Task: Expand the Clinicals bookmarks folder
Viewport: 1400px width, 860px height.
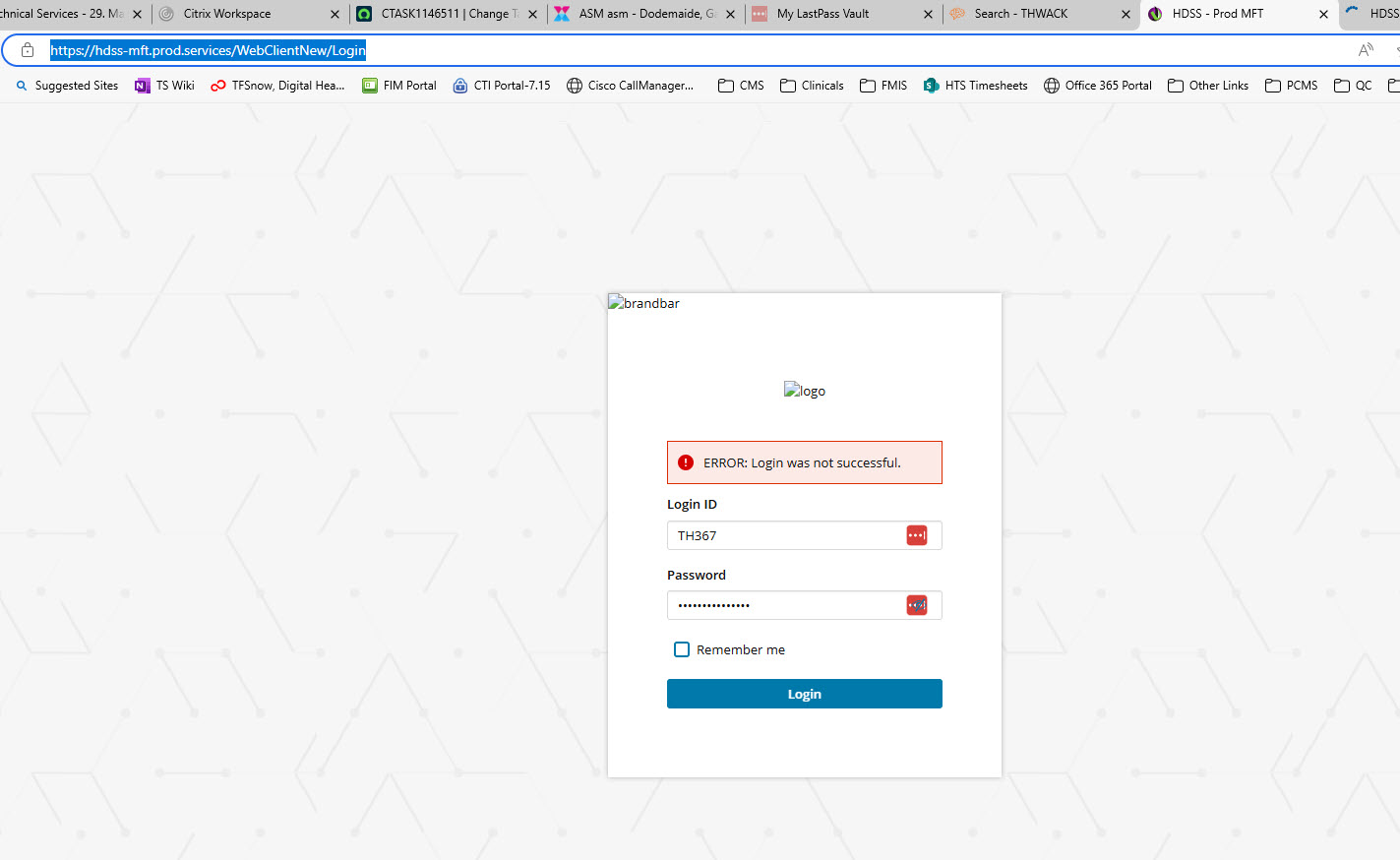Action: (812, 86)
